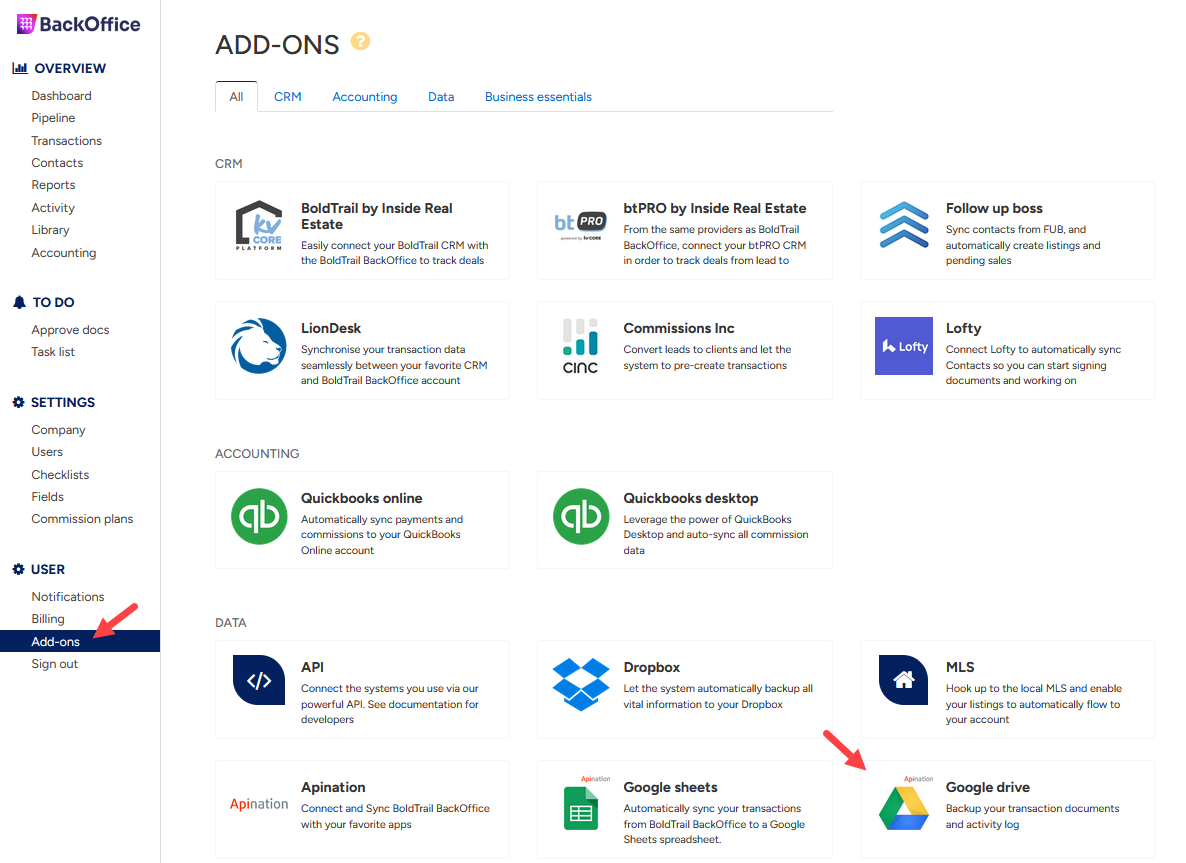Screen dimensions: 1186x863
Task: Open Billing under User
Action: click(x=48, y=619)
